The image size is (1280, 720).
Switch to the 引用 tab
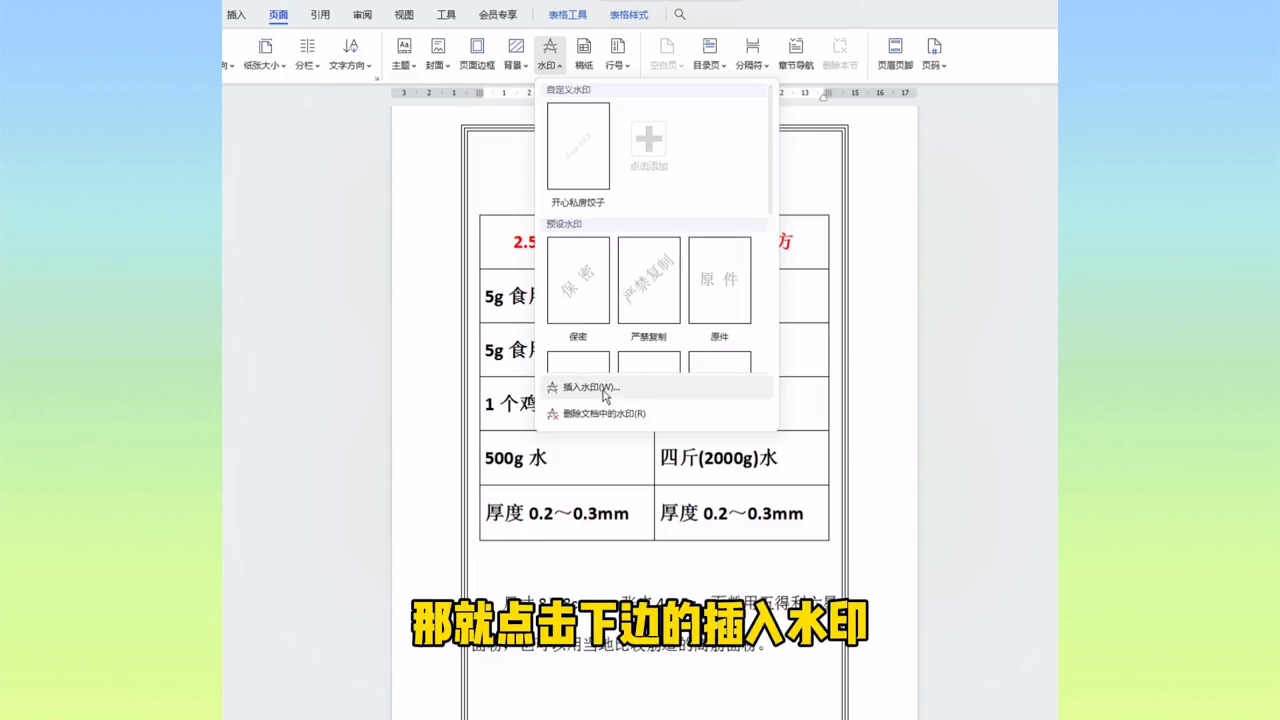[x=320, y=15]
